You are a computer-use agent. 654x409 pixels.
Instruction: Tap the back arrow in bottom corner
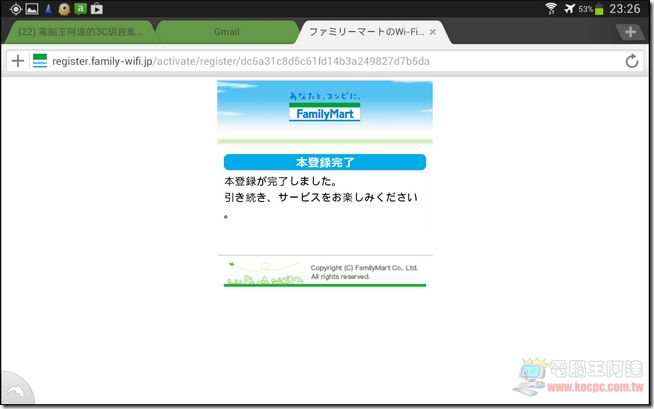(x=16, y=390)
